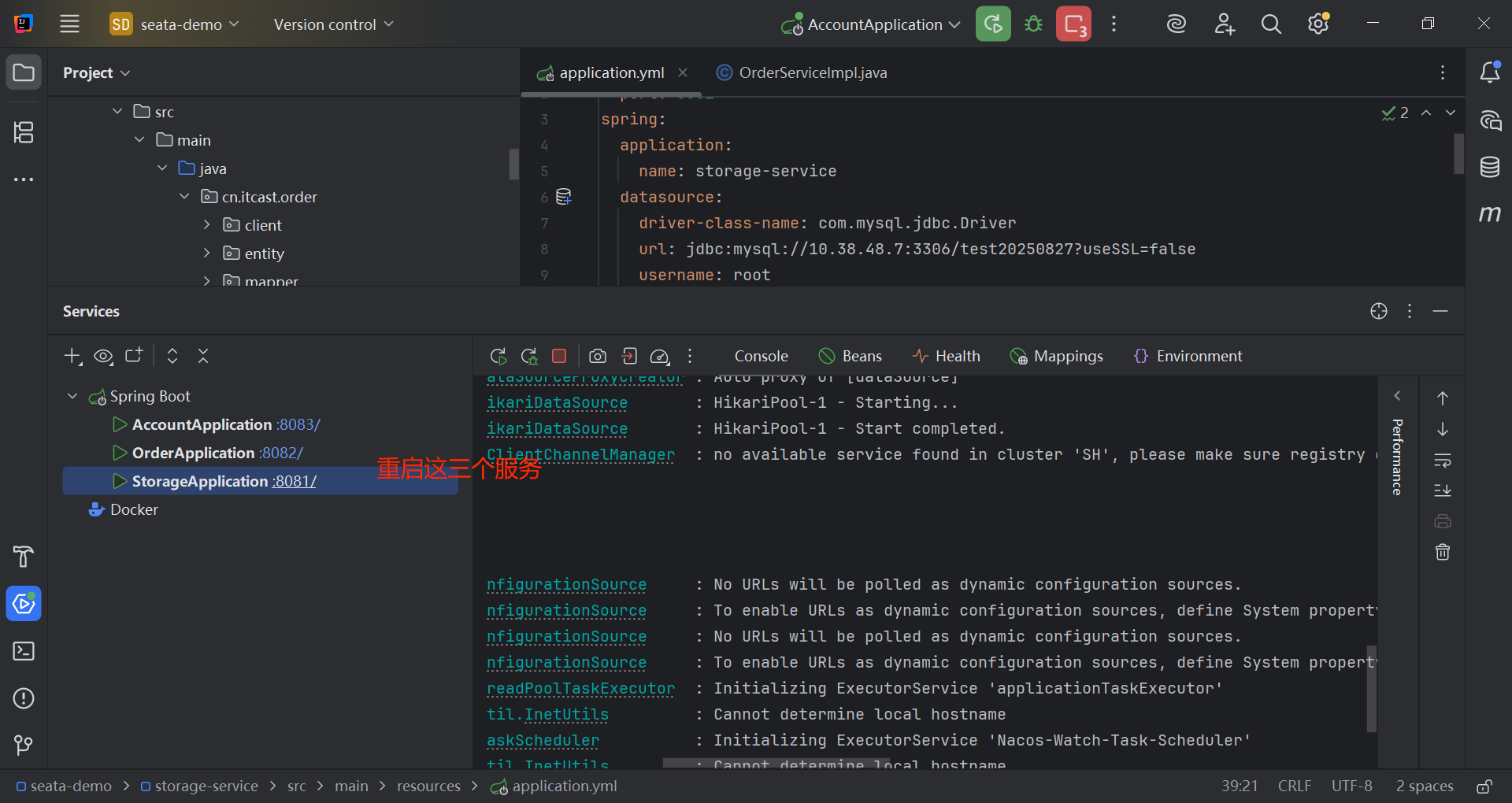Open the Database tool window
The height and width of the screenshot is (803, 1512).
1490,167
